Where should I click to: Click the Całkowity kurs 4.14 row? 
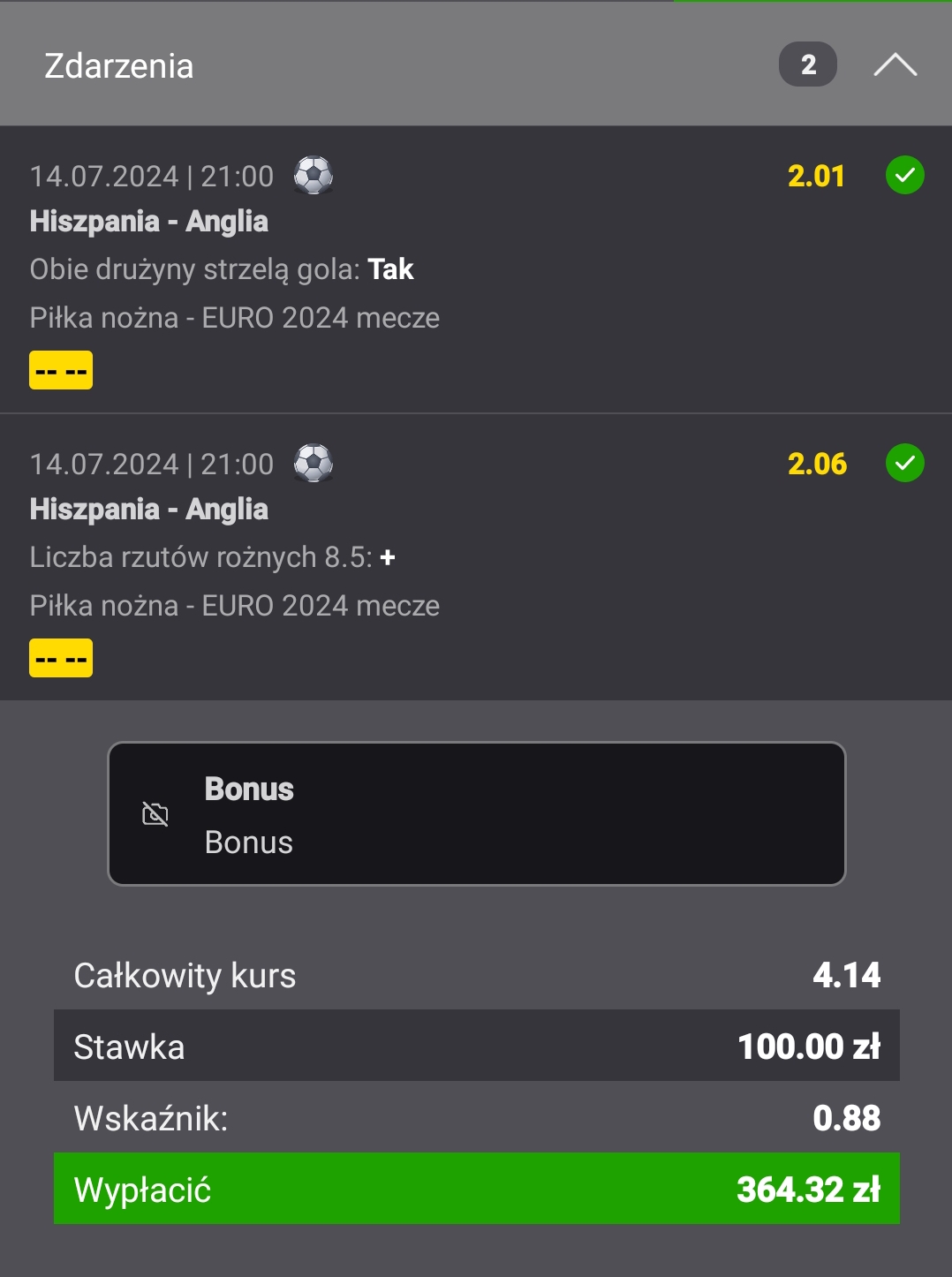(x=477, y=975)
